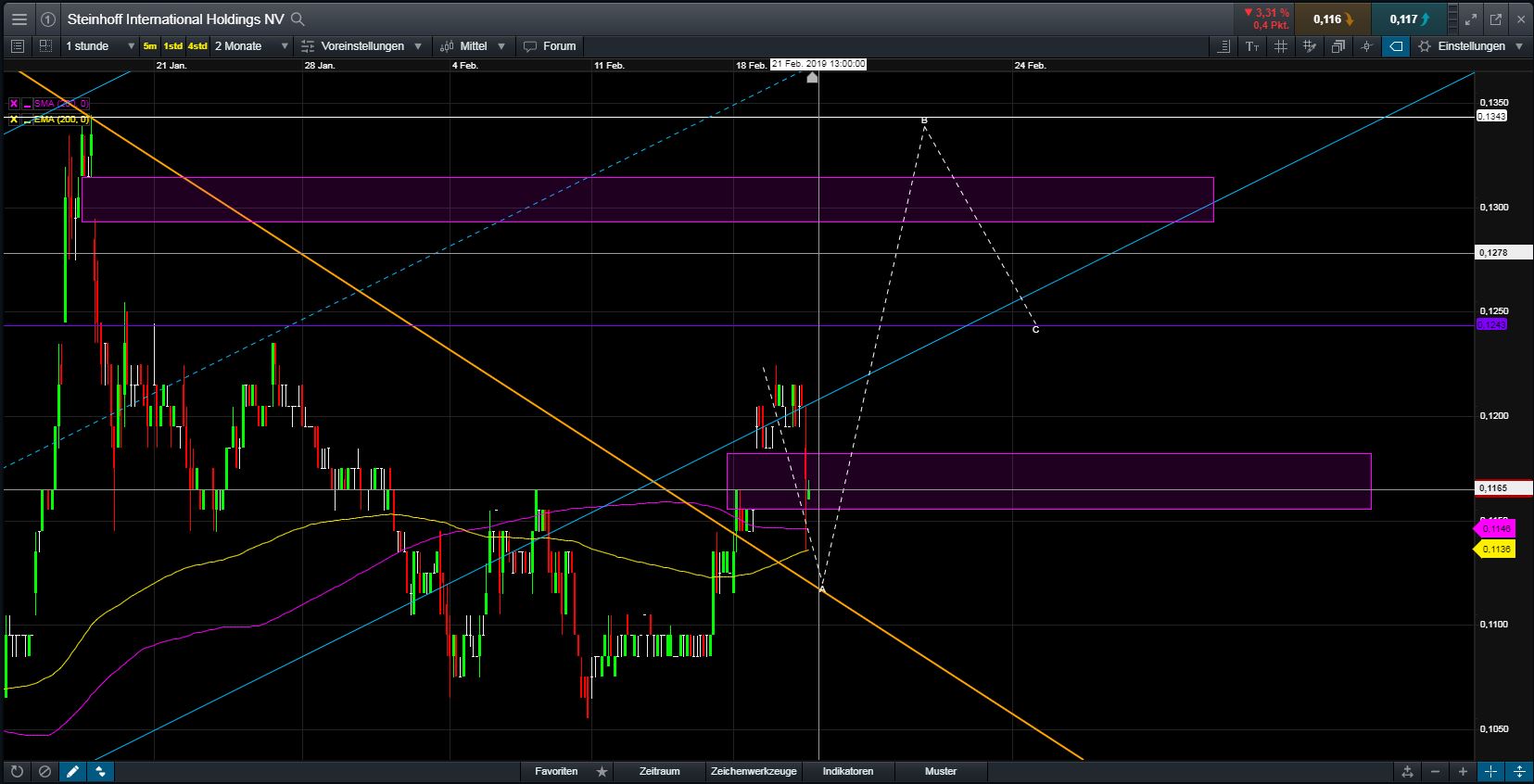
Task: Select the 1std timeframe shortcut
Action: coord(173,46)
